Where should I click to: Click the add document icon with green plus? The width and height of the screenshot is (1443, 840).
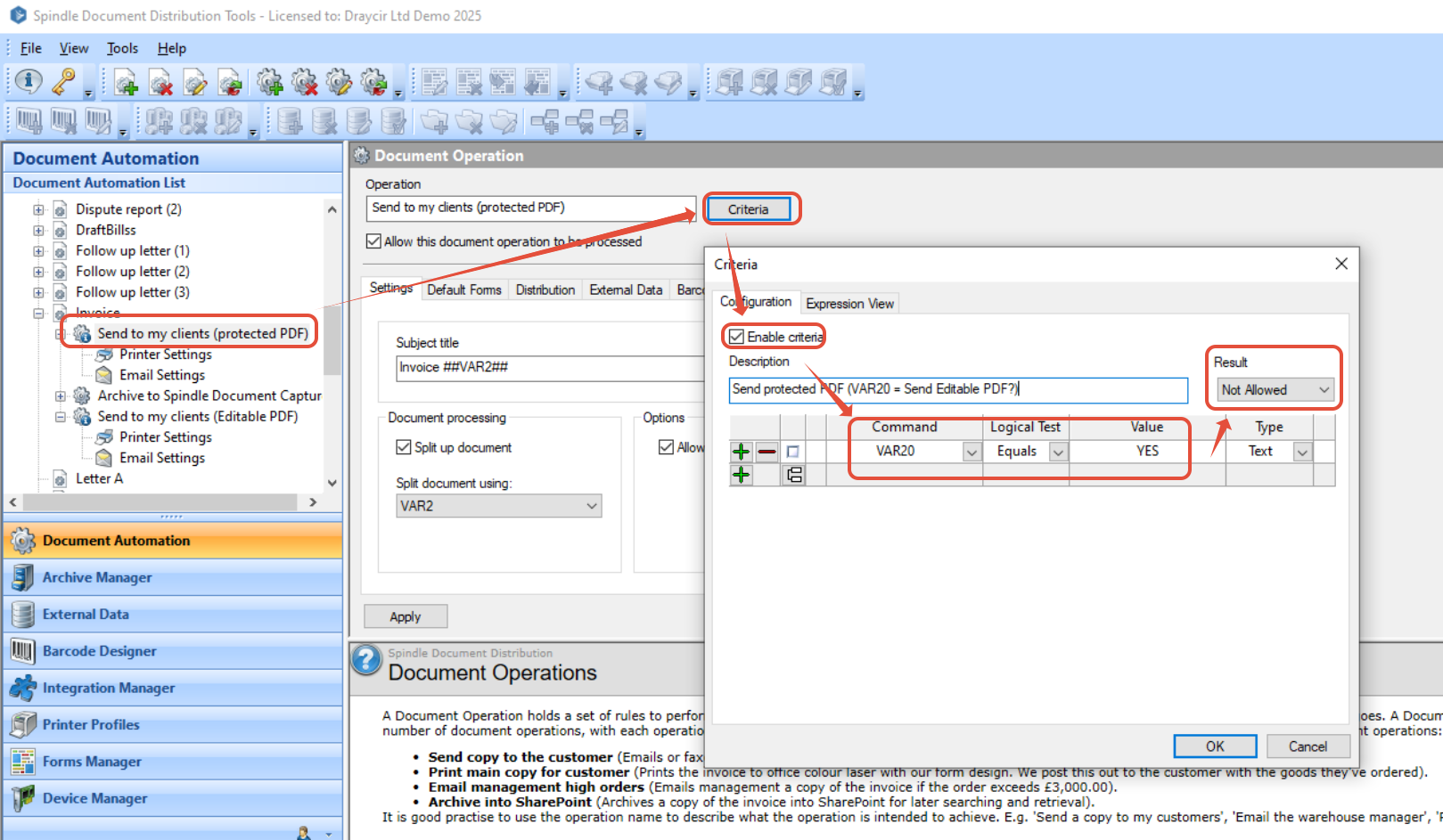127,83
